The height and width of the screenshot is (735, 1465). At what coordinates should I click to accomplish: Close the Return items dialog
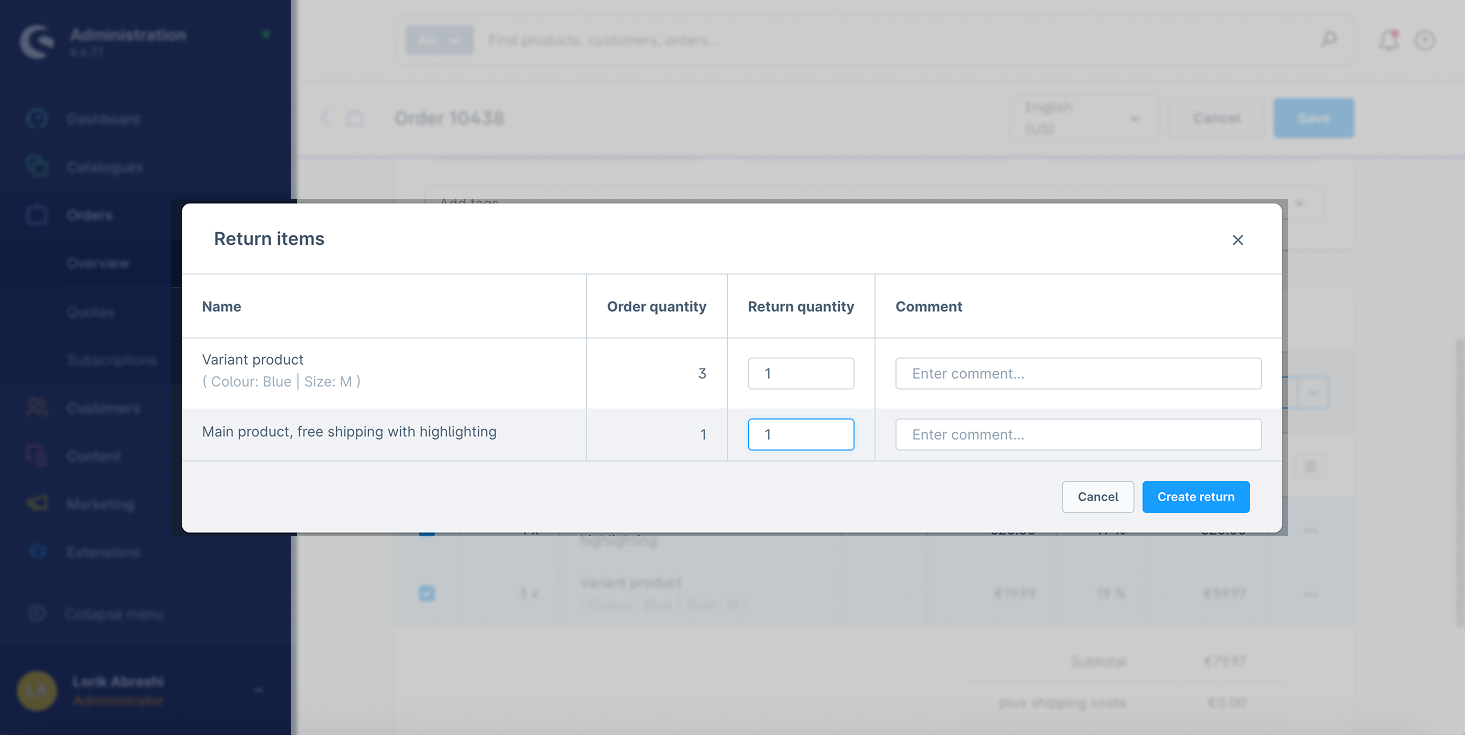click(x=1237, y=240)
